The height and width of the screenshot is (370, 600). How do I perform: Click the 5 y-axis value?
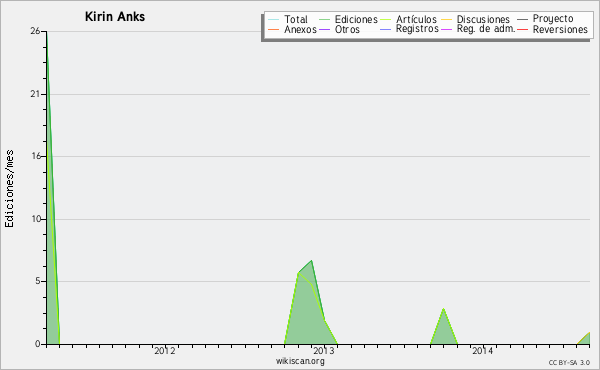38,281
